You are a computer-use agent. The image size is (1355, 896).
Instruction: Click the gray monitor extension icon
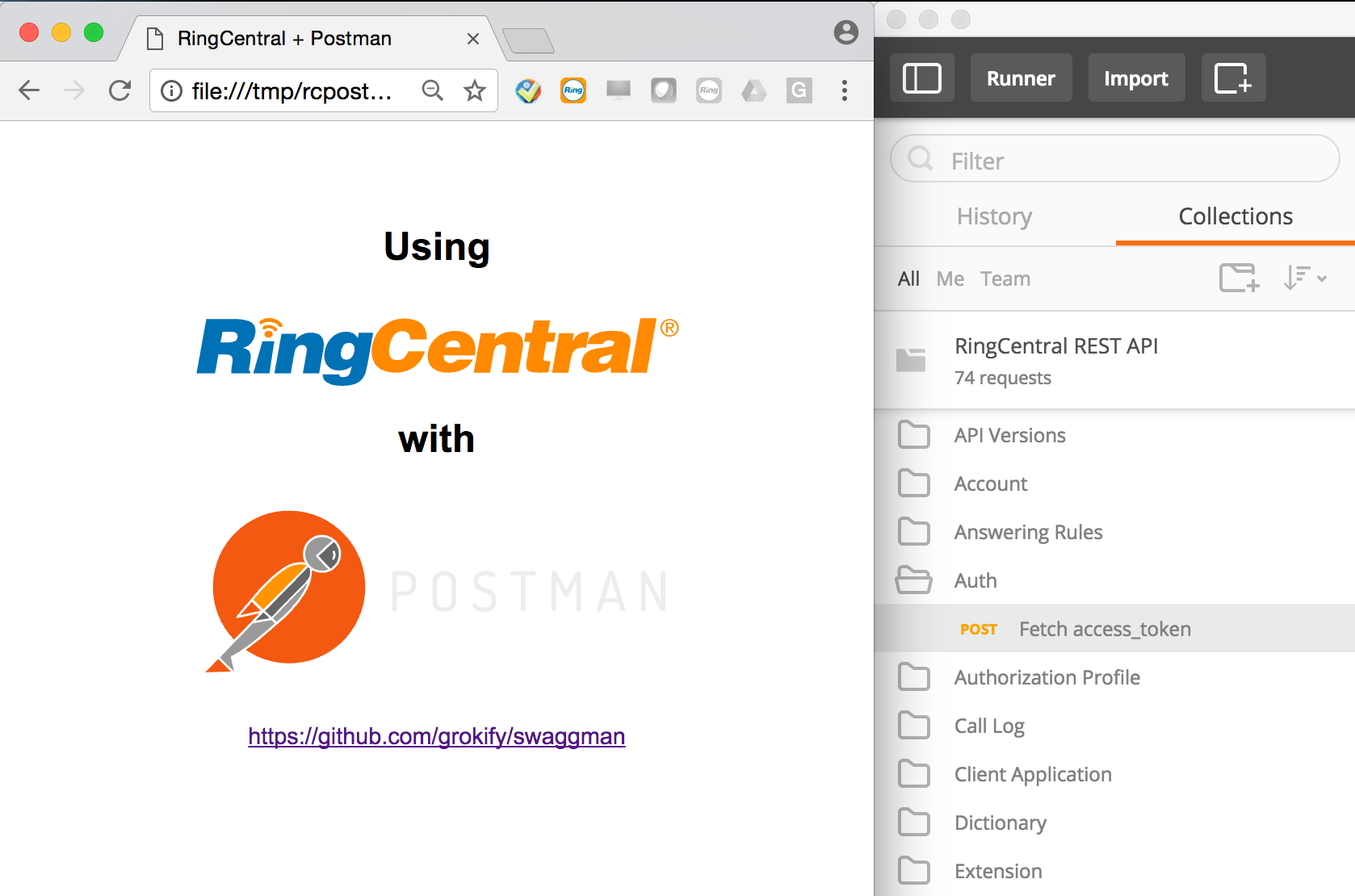[x=619, y=90]
